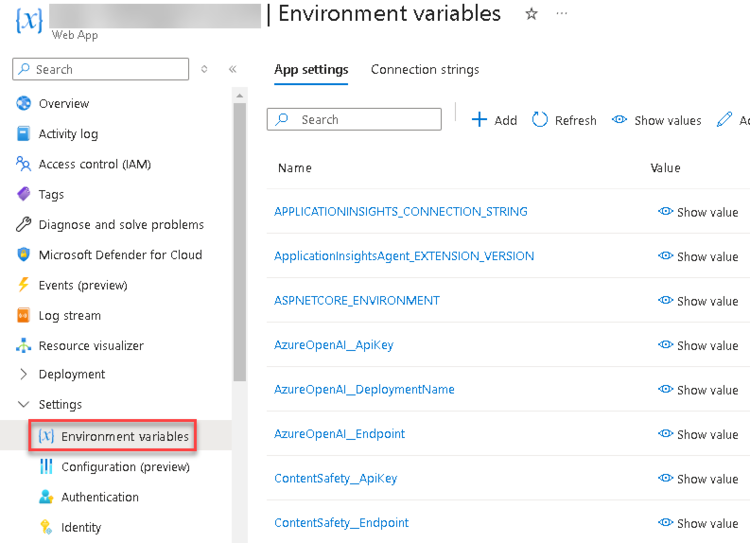The image size is (750, 543).
Task: Favorite this page with the star icon
Action: click(531, 14)
